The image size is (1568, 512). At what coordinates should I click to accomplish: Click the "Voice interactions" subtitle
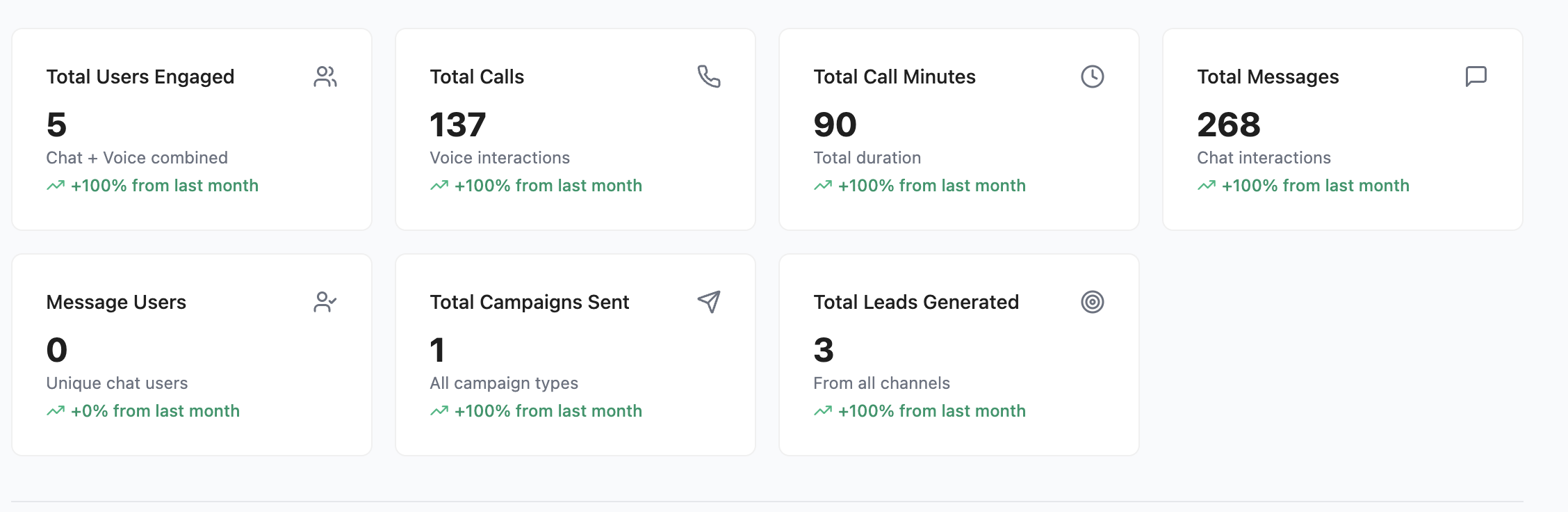tap(500, 158)
